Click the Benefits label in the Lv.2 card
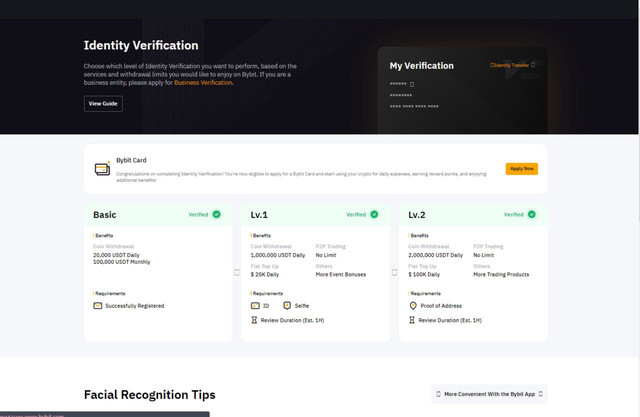Screen dimensions: 640x417 (x=420, y=235)
